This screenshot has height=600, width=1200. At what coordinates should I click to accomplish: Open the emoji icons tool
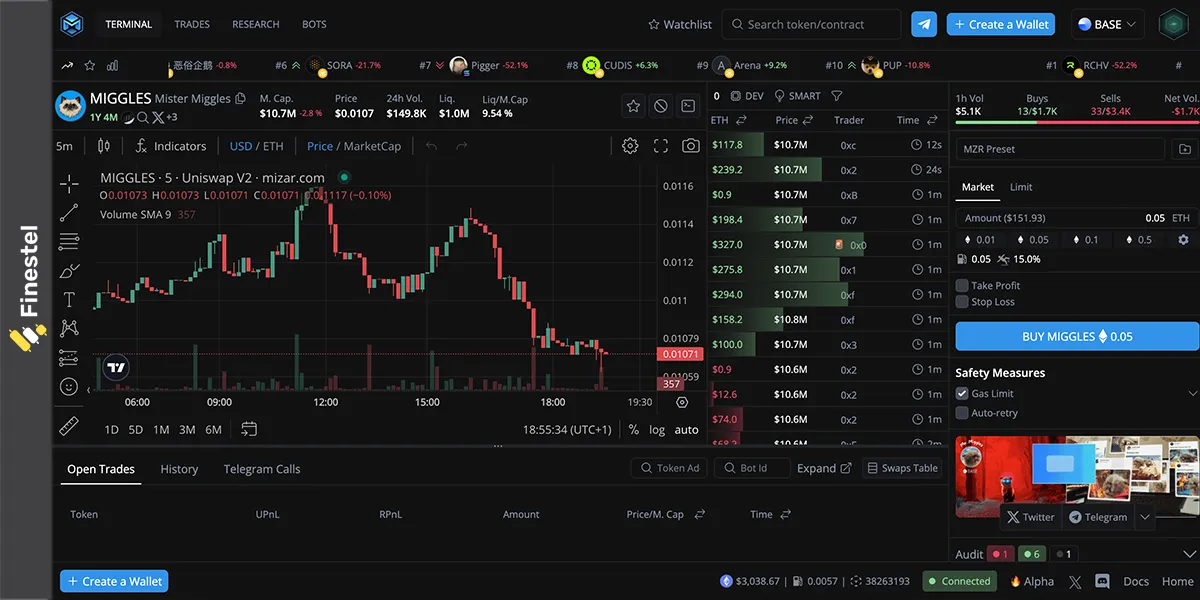pyautogui.click(x=69, y=386)
